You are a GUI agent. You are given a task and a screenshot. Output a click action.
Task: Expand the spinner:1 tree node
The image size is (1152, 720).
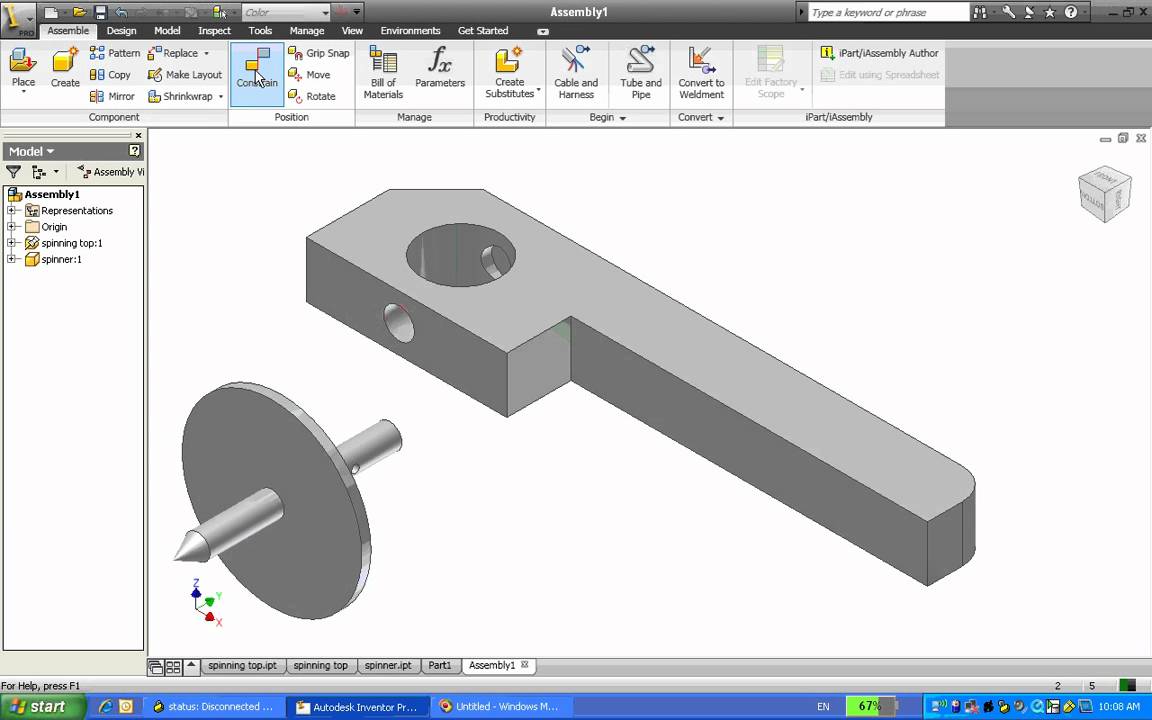pyautogui.click(x=12, y=259)
